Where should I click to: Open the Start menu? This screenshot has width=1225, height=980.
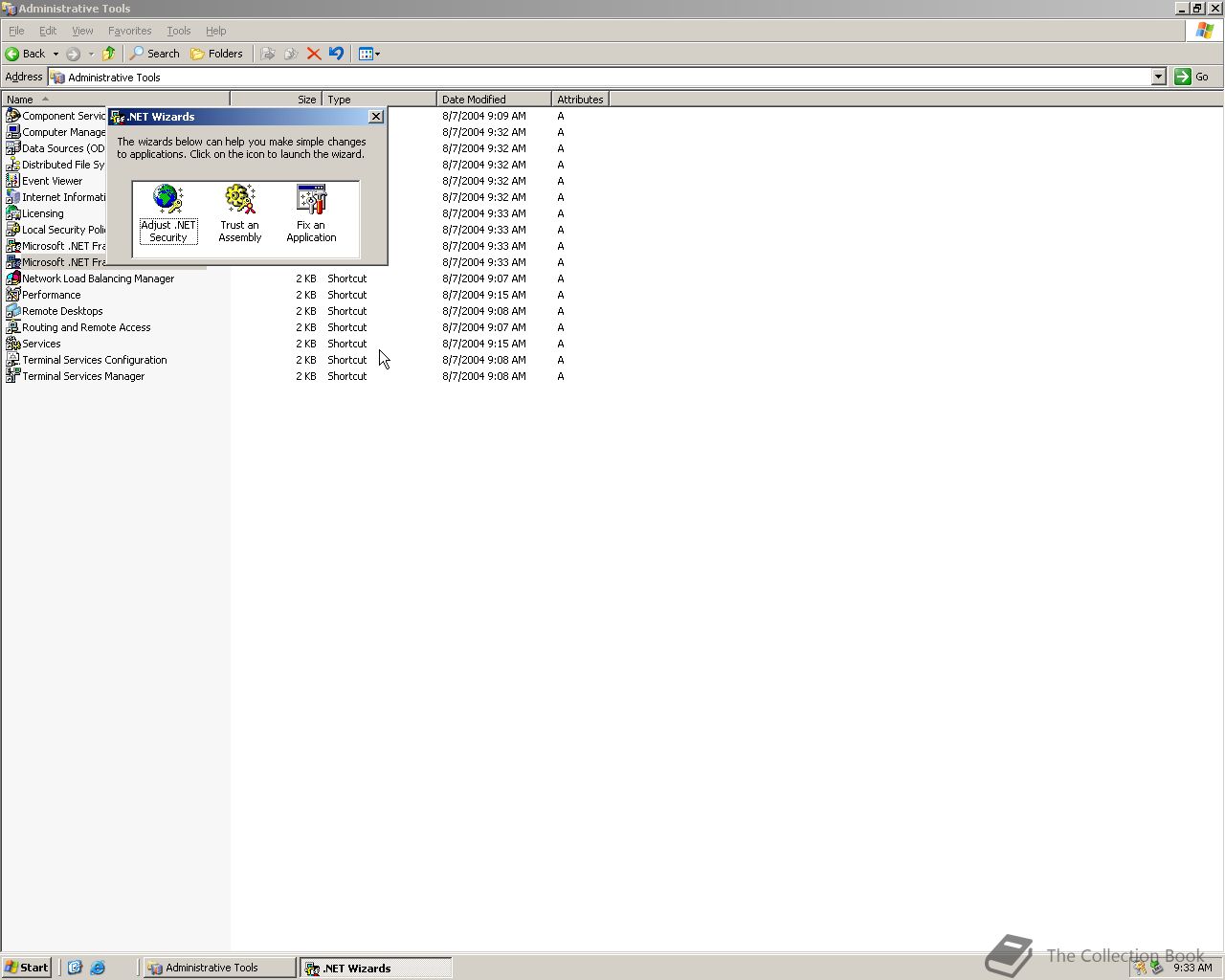point(27,968)
